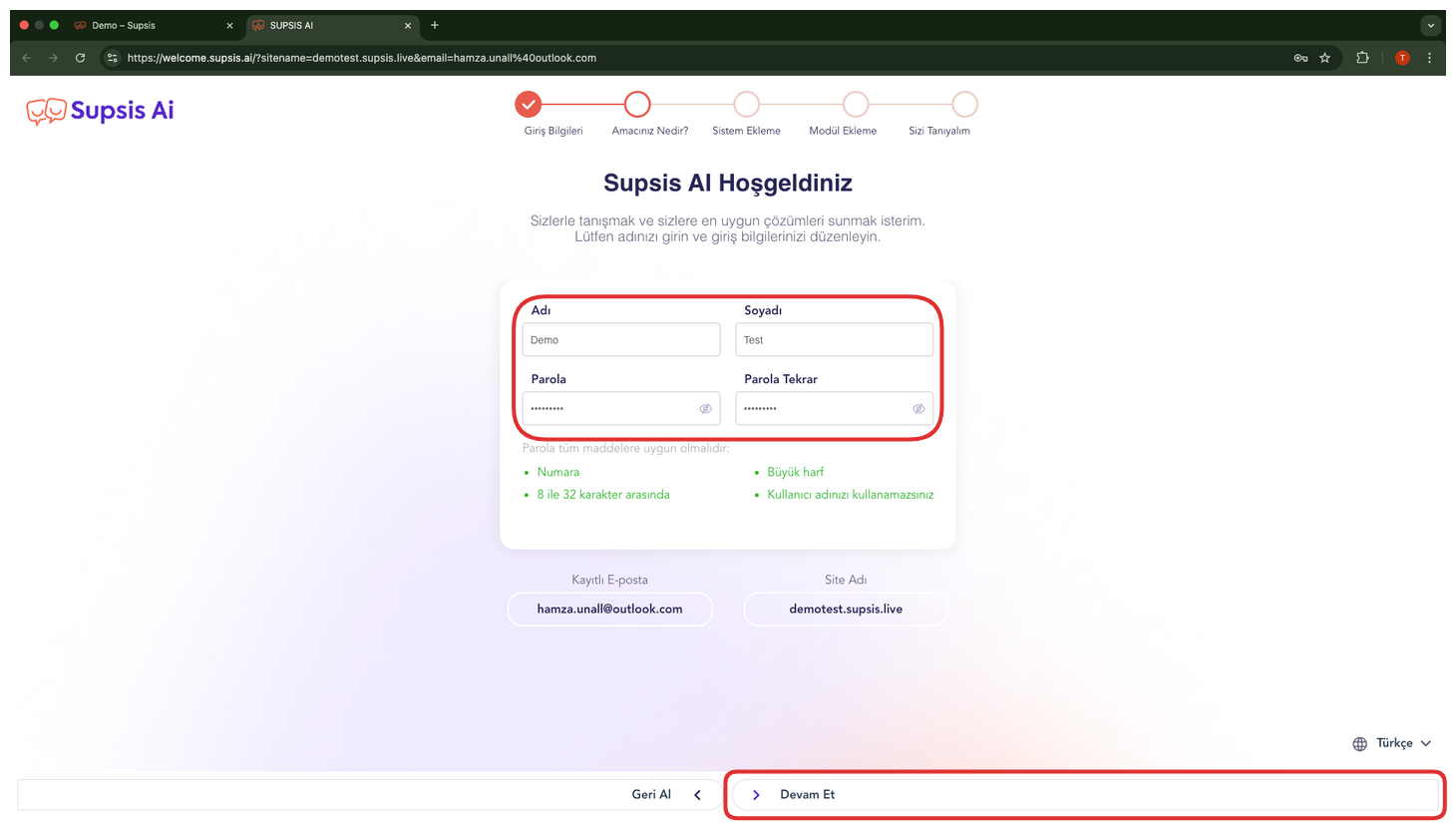Click the Kullanıcı adınızı kullanamazsınız rule
The height and width of the screenshot is (828, 1456).
[x=851, y=495]
